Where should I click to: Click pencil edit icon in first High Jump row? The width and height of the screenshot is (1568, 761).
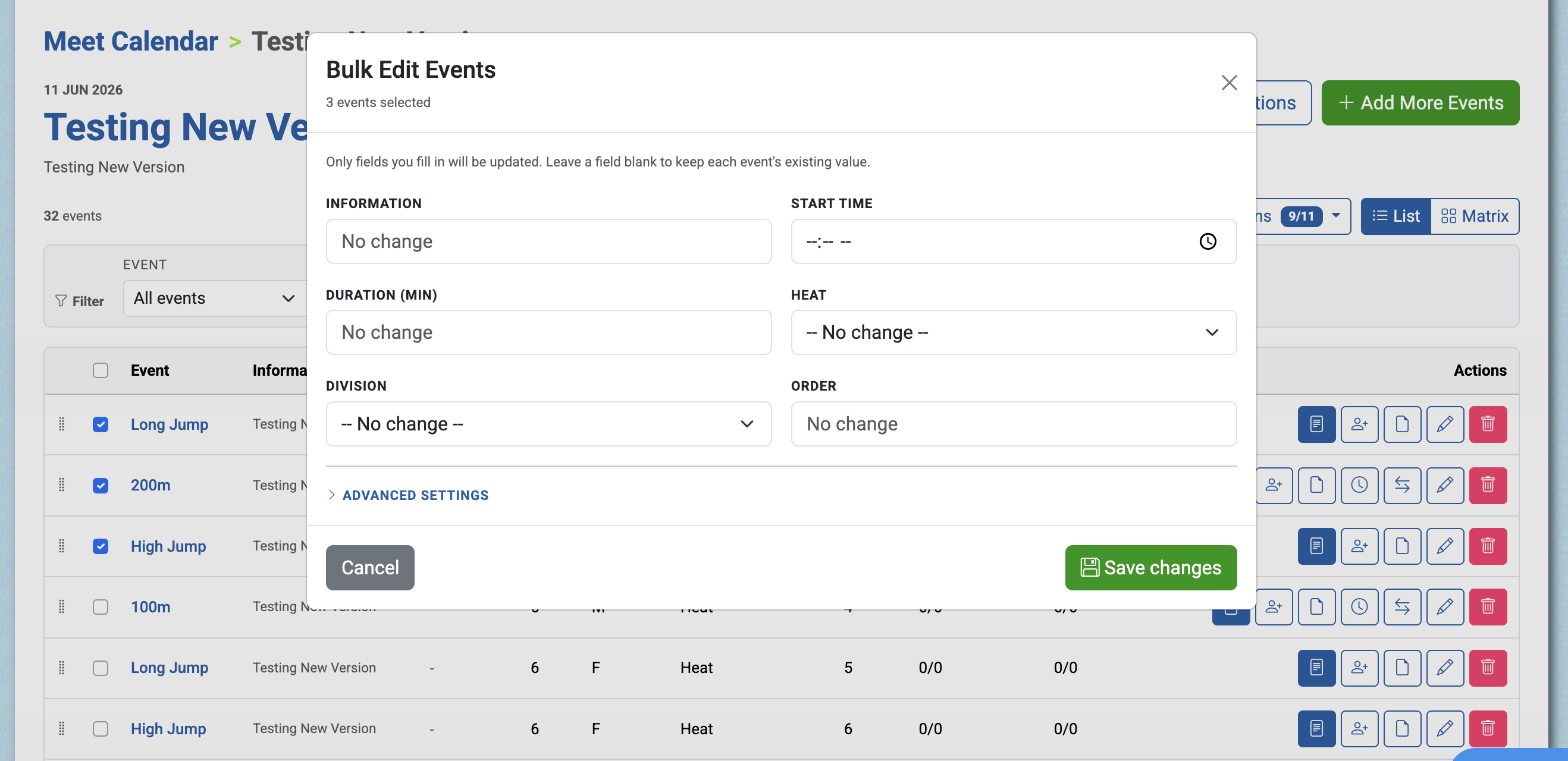[1445, 546]
